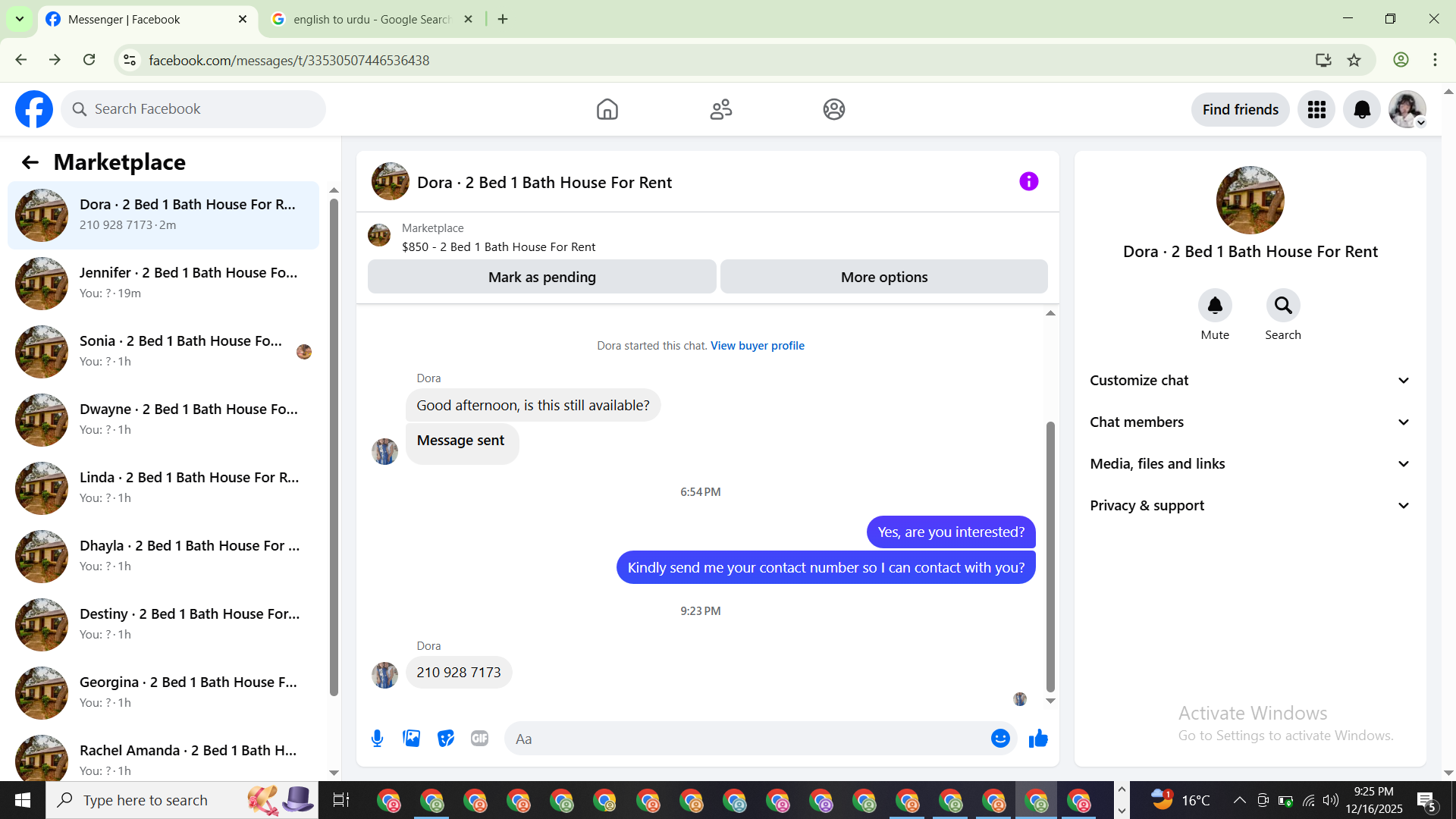Image resolution: width=1456 pixels, height=819 pixels.
Task: Open Chrome three-dot menu
Action: [1435, 60]
